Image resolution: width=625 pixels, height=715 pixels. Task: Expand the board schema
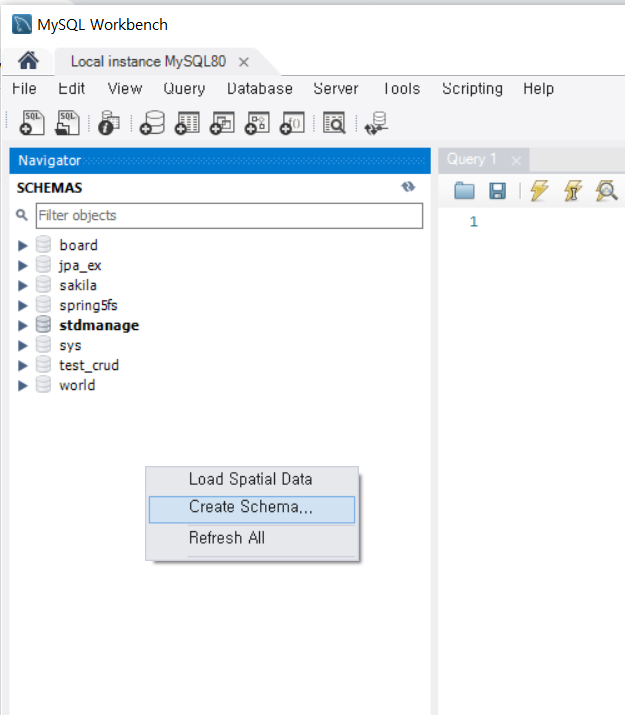pyautogui.click(x=22, y=245)
